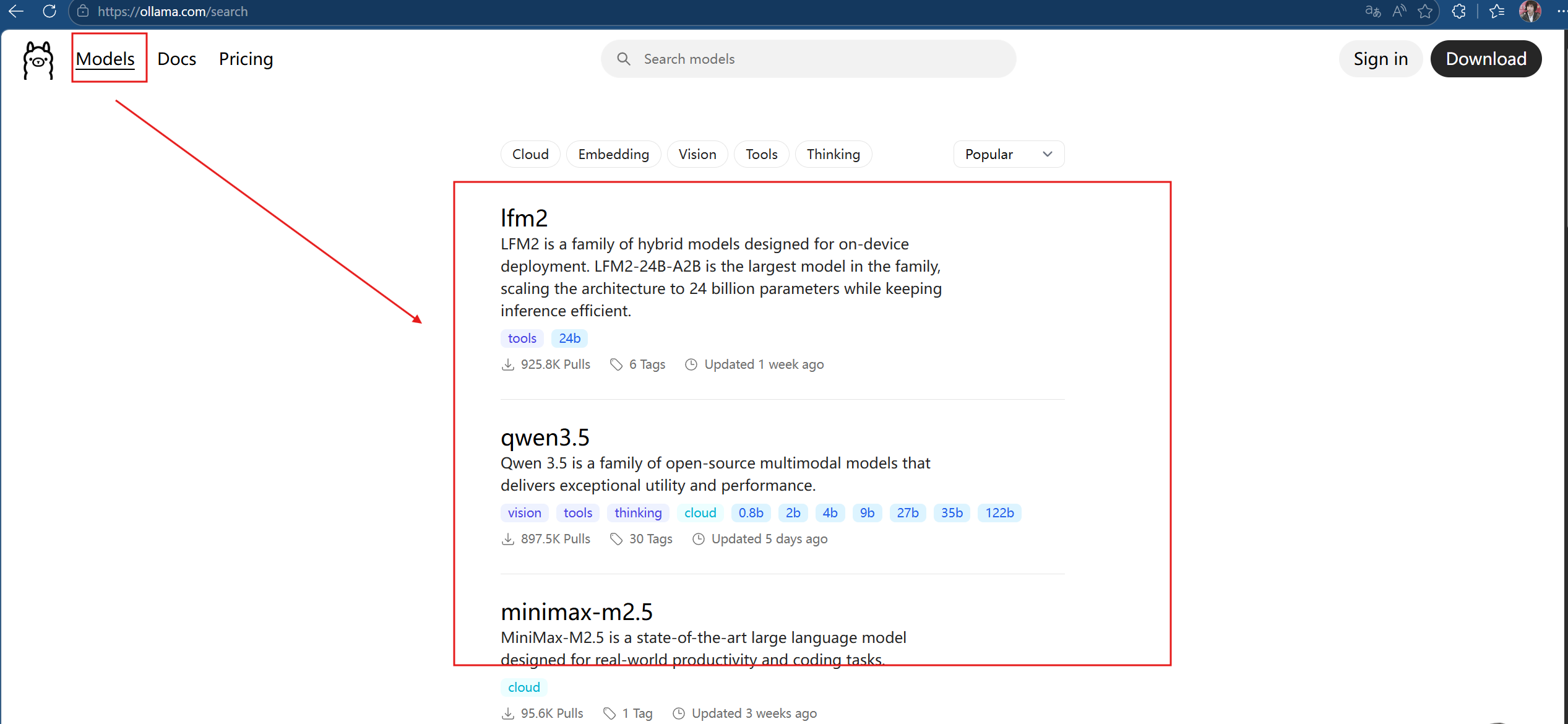Click the Ollama llama logo

click(38, 60)
